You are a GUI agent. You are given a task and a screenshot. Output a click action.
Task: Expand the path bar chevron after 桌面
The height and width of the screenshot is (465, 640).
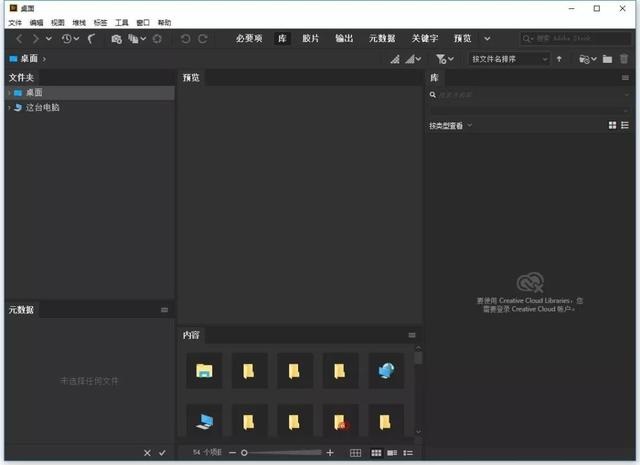click(x=44, y=59)
